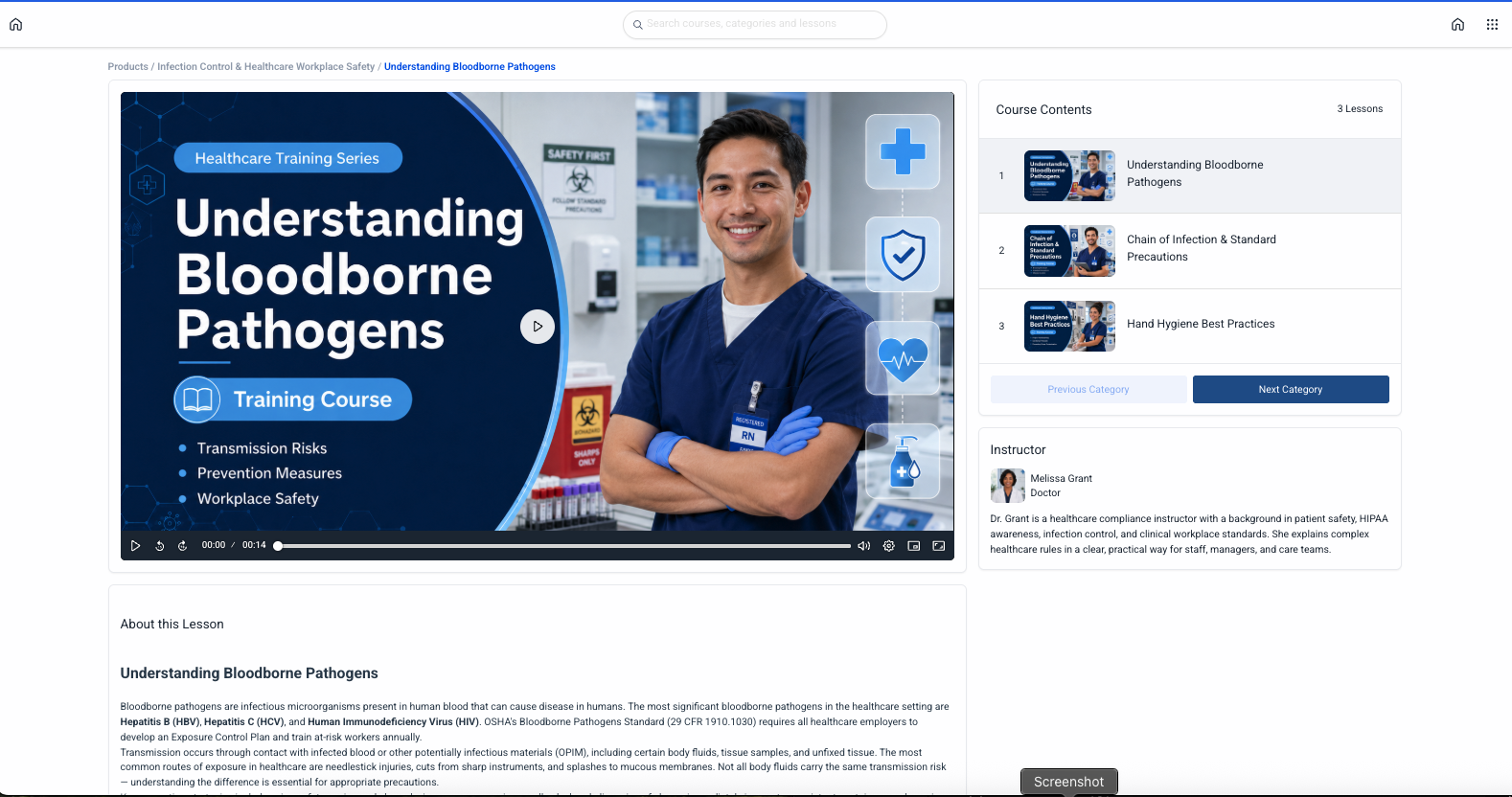
Task: Click the search magnifier icon
Action: point(637,25)
